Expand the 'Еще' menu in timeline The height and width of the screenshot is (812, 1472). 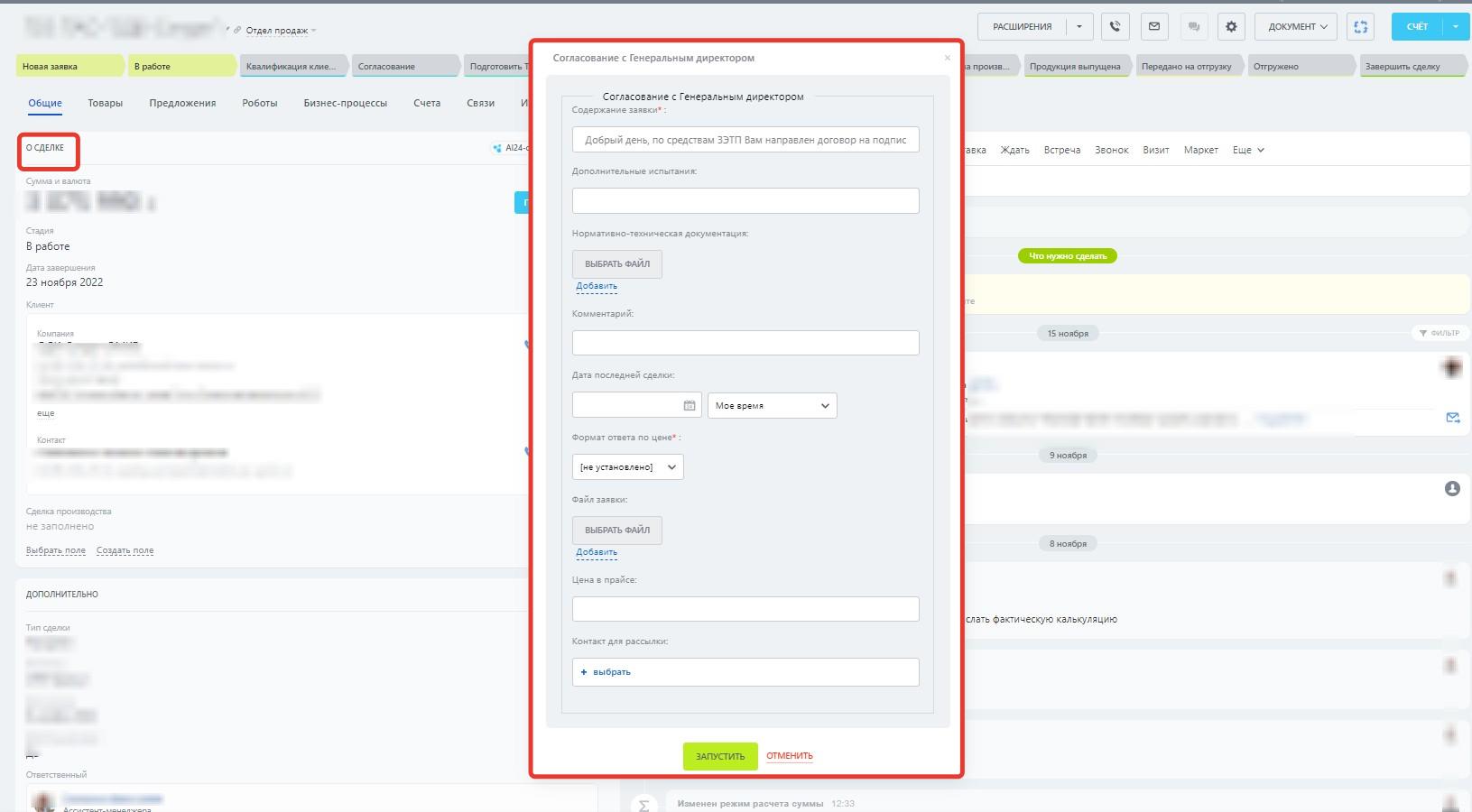click(x=1247, y=150)
